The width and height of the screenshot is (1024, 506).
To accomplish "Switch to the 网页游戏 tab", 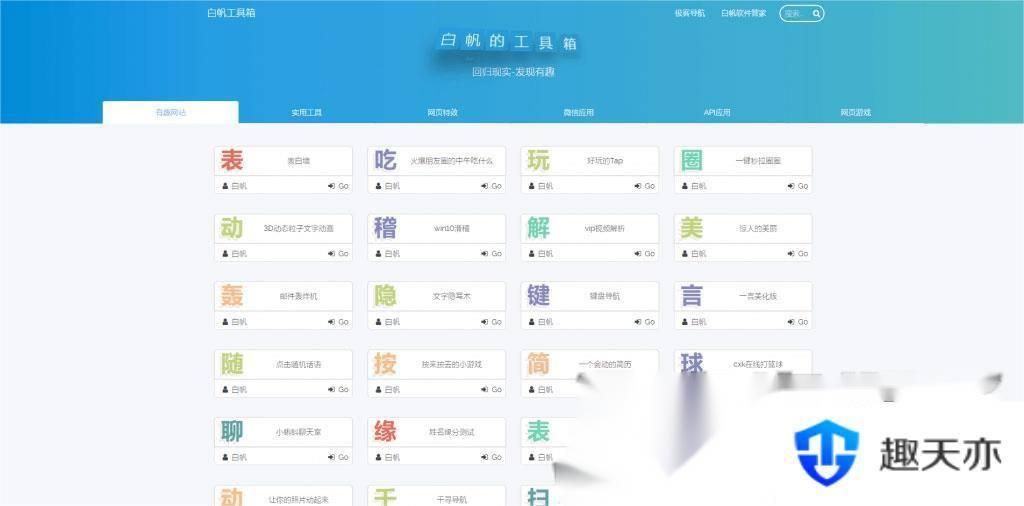I will click(856, 112).
